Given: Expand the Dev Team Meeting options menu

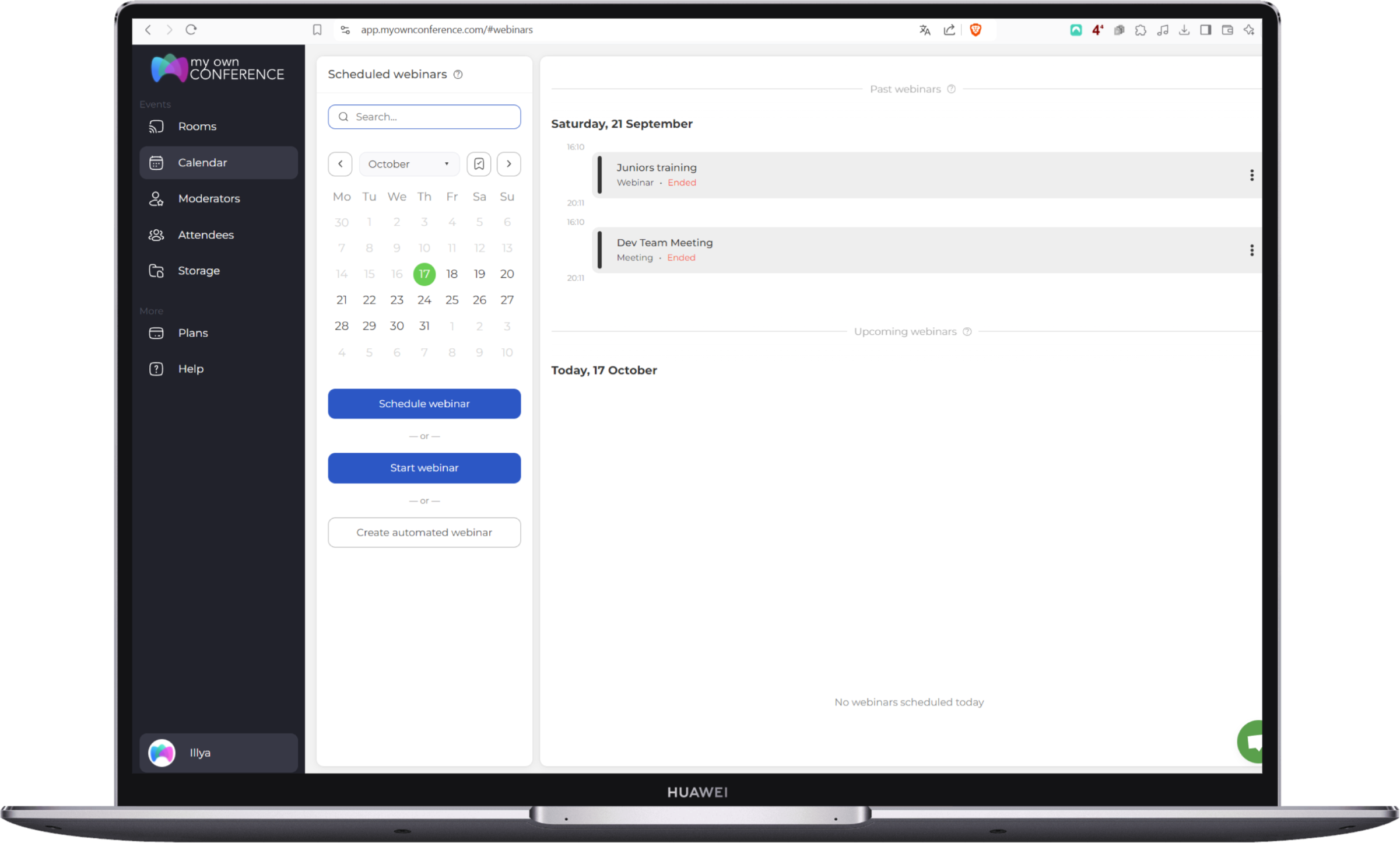Looking at the screenshot, I should [x=1251, y=250].
